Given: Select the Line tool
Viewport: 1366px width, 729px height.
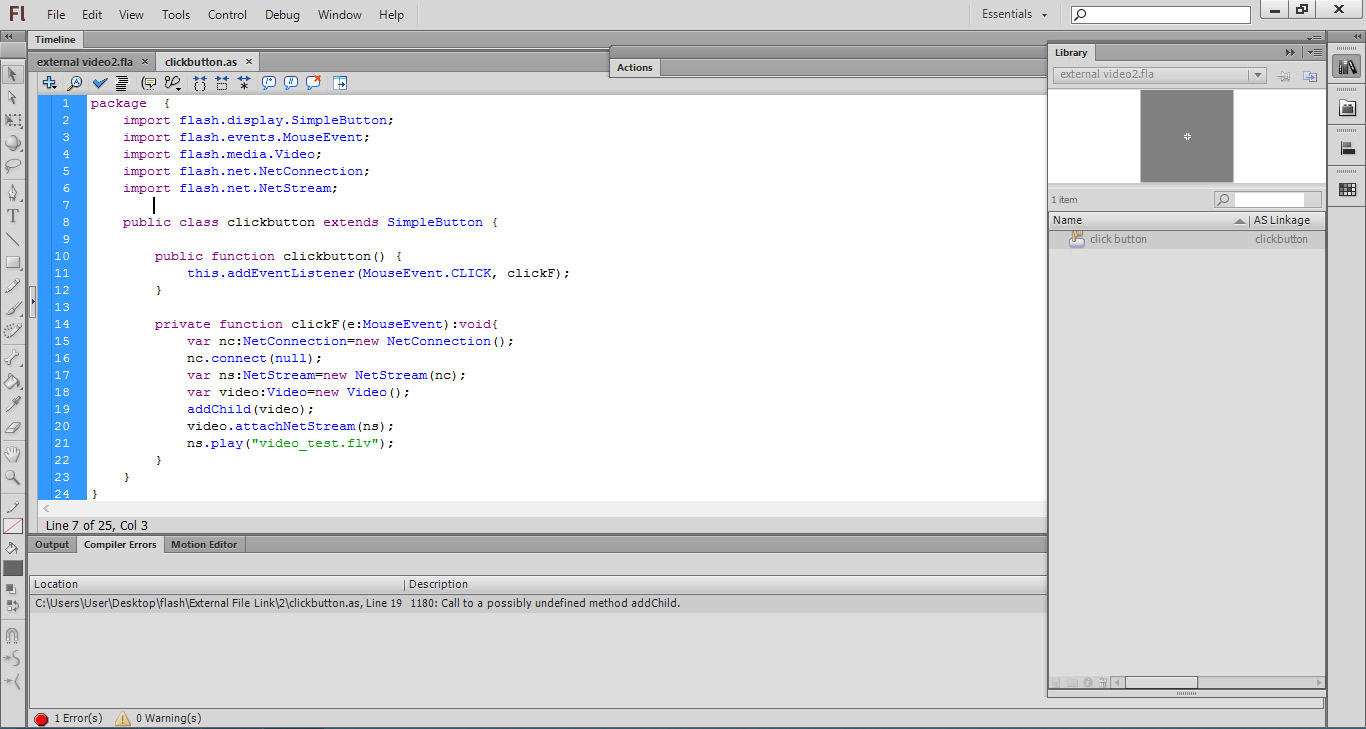Looking at the screenshot, I should pos(13,238).
